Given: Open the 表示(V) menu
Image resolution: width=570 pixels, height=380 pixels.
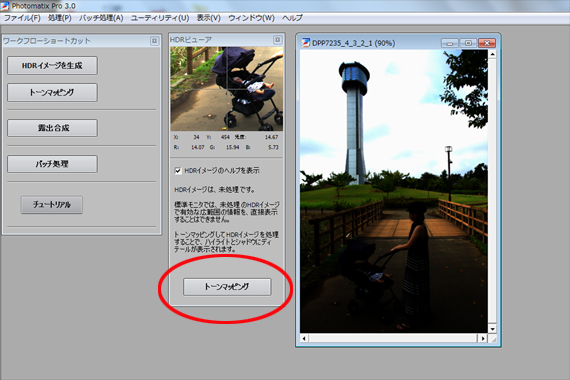Looking at the screenshot, I should coord(209,18).
